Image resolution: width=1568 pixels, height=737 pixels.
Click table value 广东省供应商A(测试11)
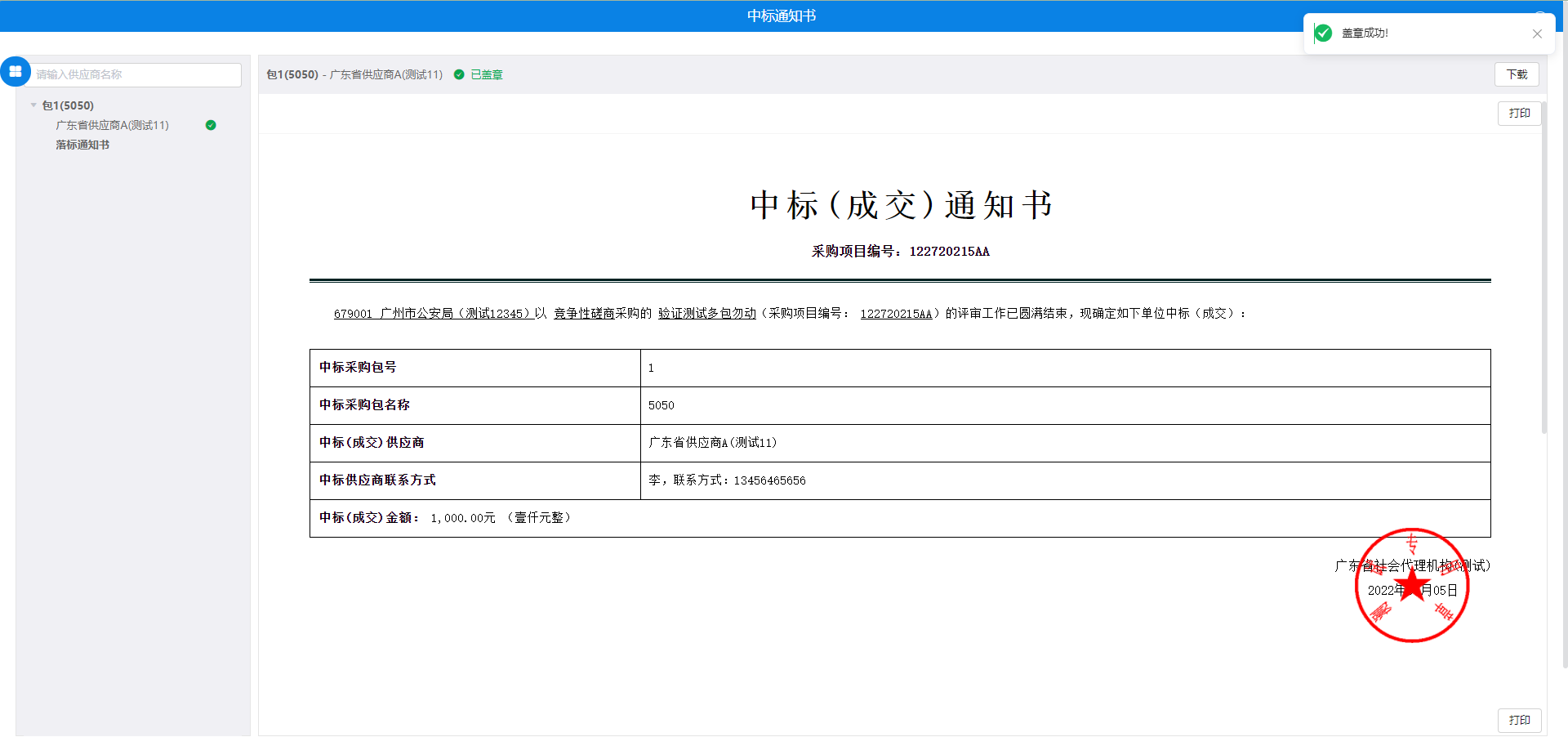713,443
